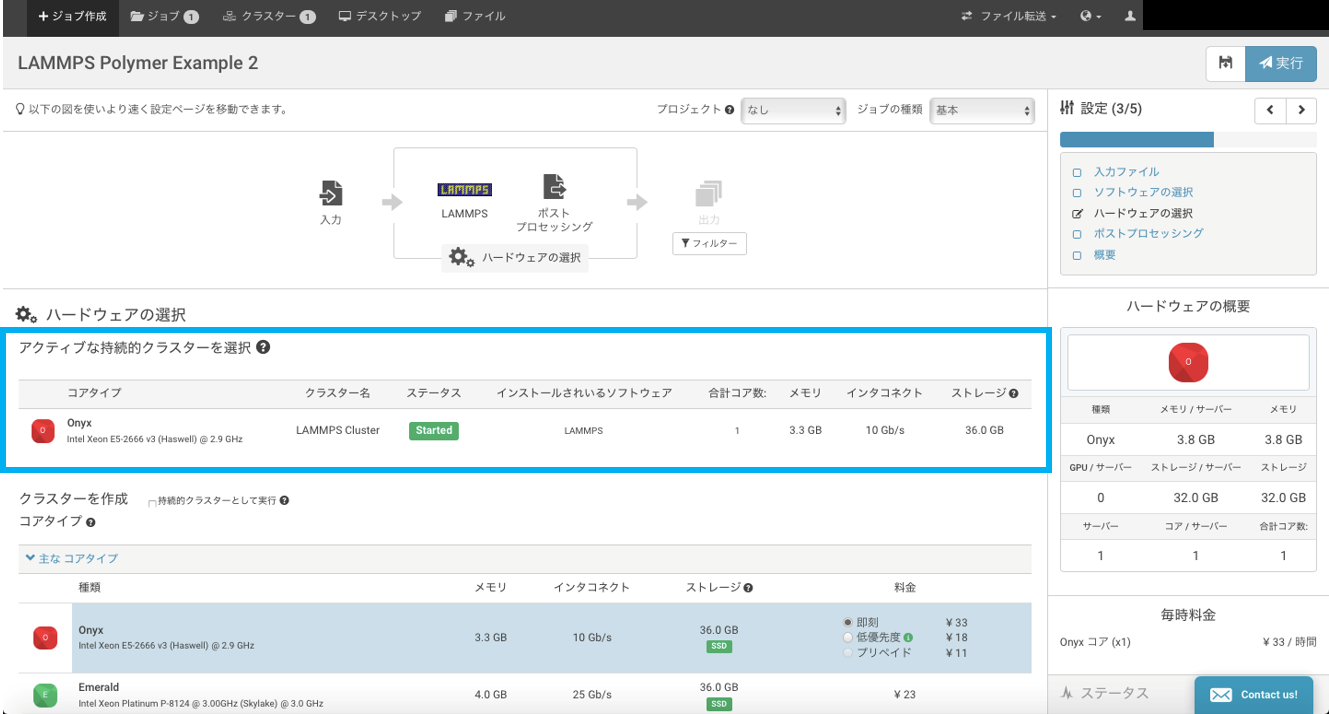This screenshot has width=1329, height=714.
Task: Open クラスター in the top navigation
Action: 269,17
